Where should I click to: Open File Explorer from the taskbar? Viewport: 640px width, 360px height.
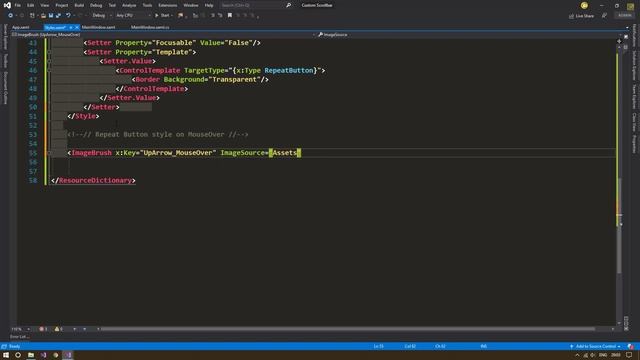click(x=31, y=355)
